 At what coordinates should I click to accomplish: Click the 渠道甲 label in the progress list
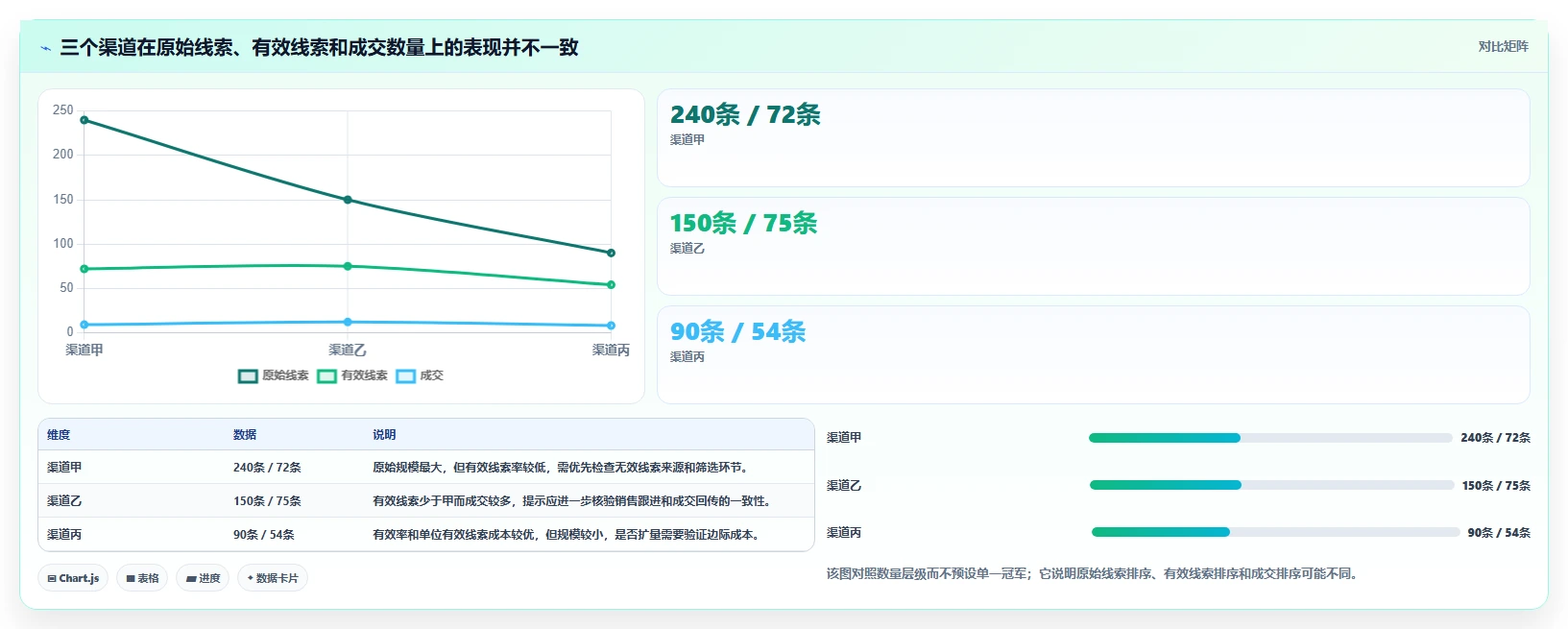[x=844, y=438]
